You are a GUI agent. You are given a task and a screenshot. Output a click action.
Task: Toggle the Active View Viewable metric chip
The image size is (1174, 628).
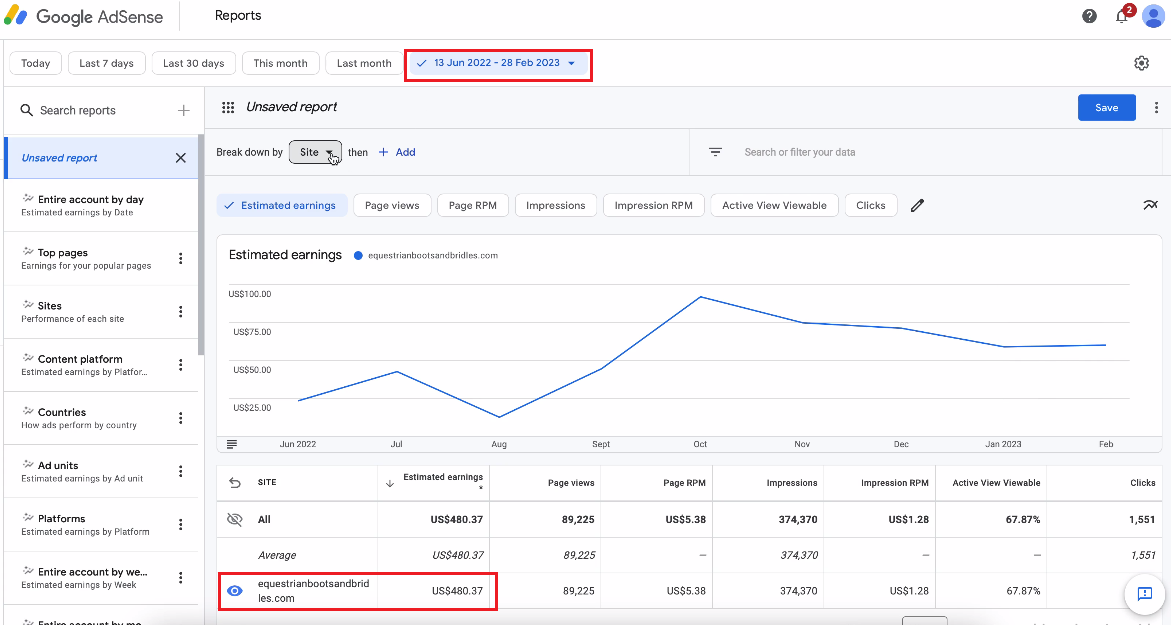774,206
